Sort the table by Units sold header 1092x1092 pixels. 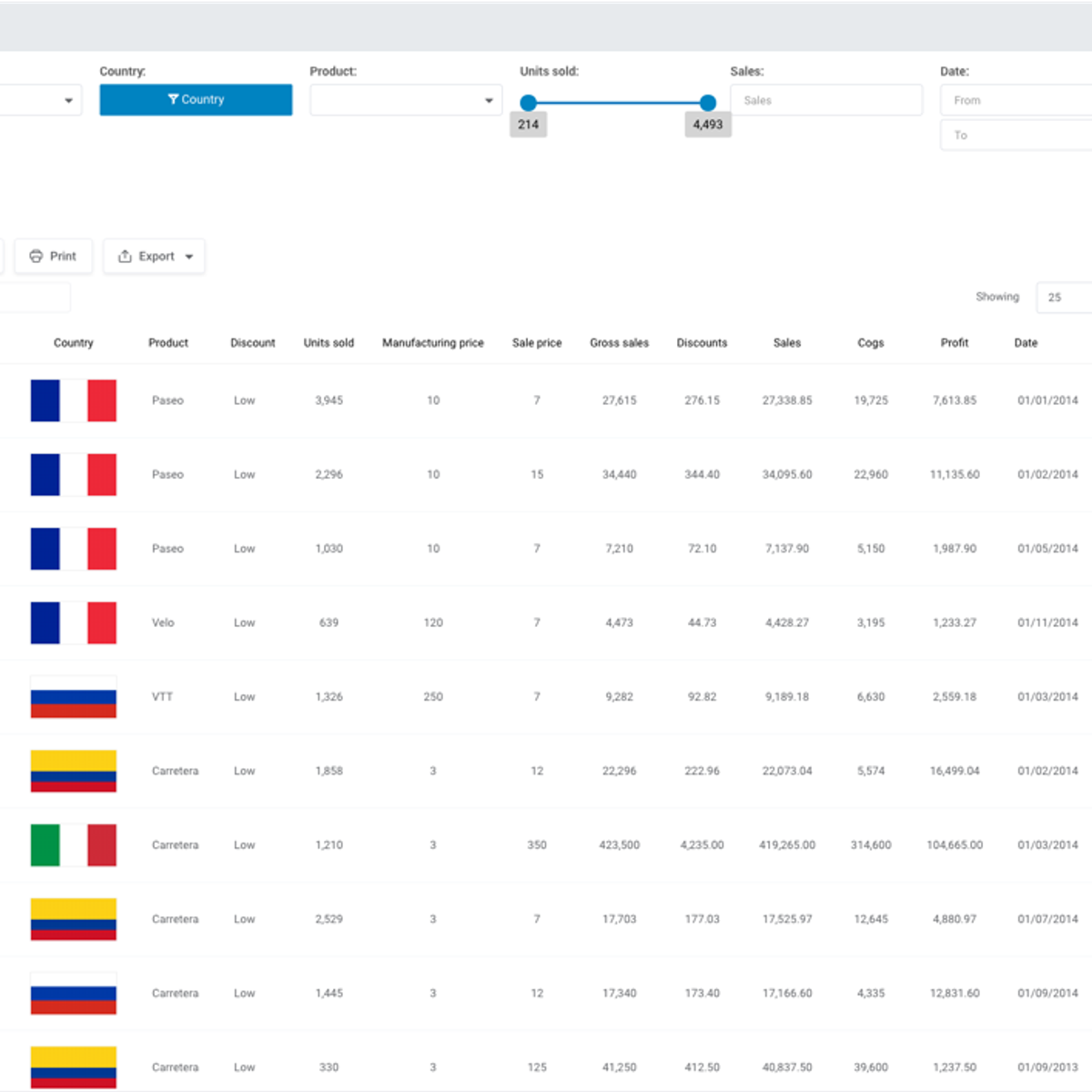[x=329, y=343]
